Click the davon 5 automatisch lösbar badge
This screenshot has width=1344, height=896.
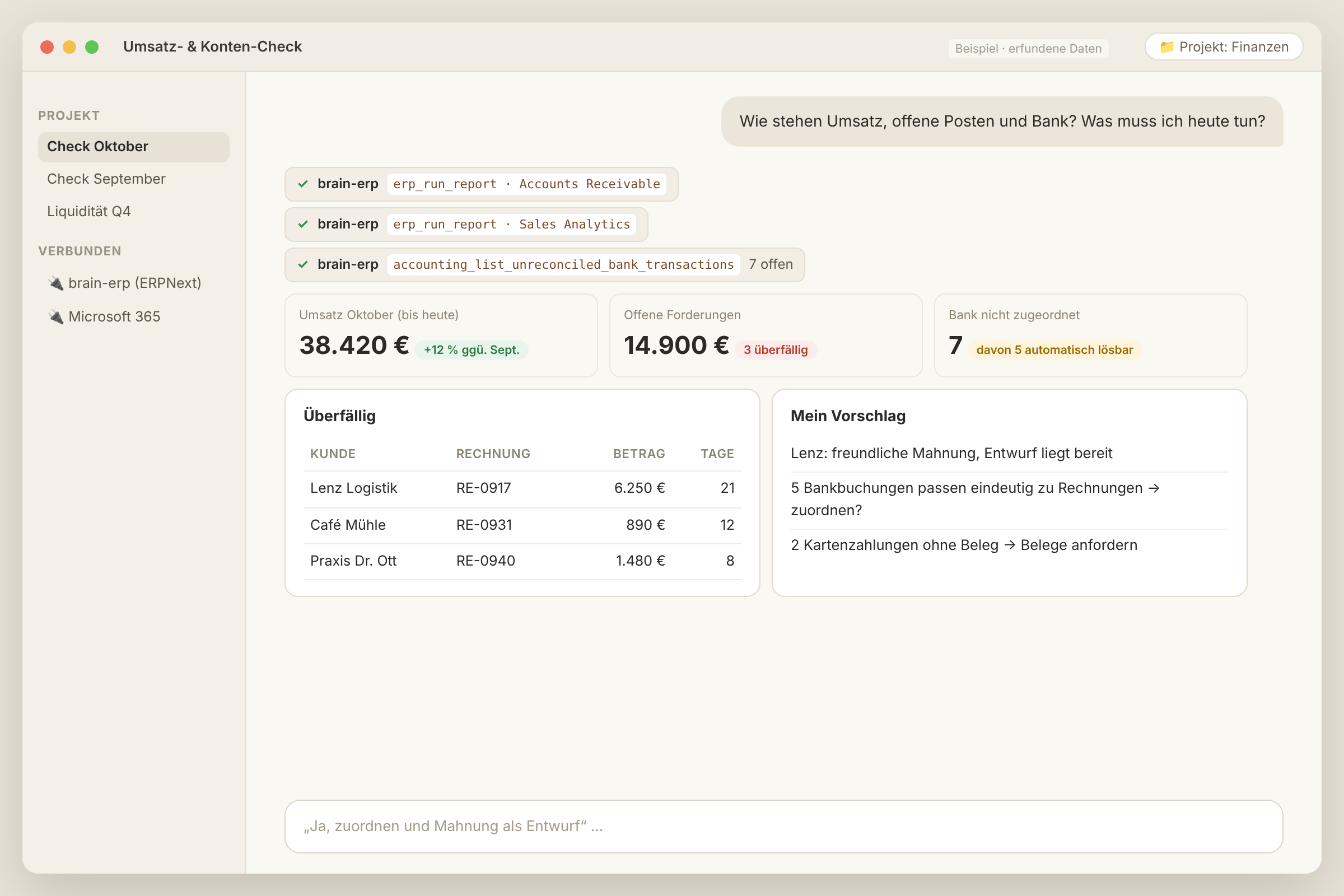pyautogui.click(x=1054, y=349)
